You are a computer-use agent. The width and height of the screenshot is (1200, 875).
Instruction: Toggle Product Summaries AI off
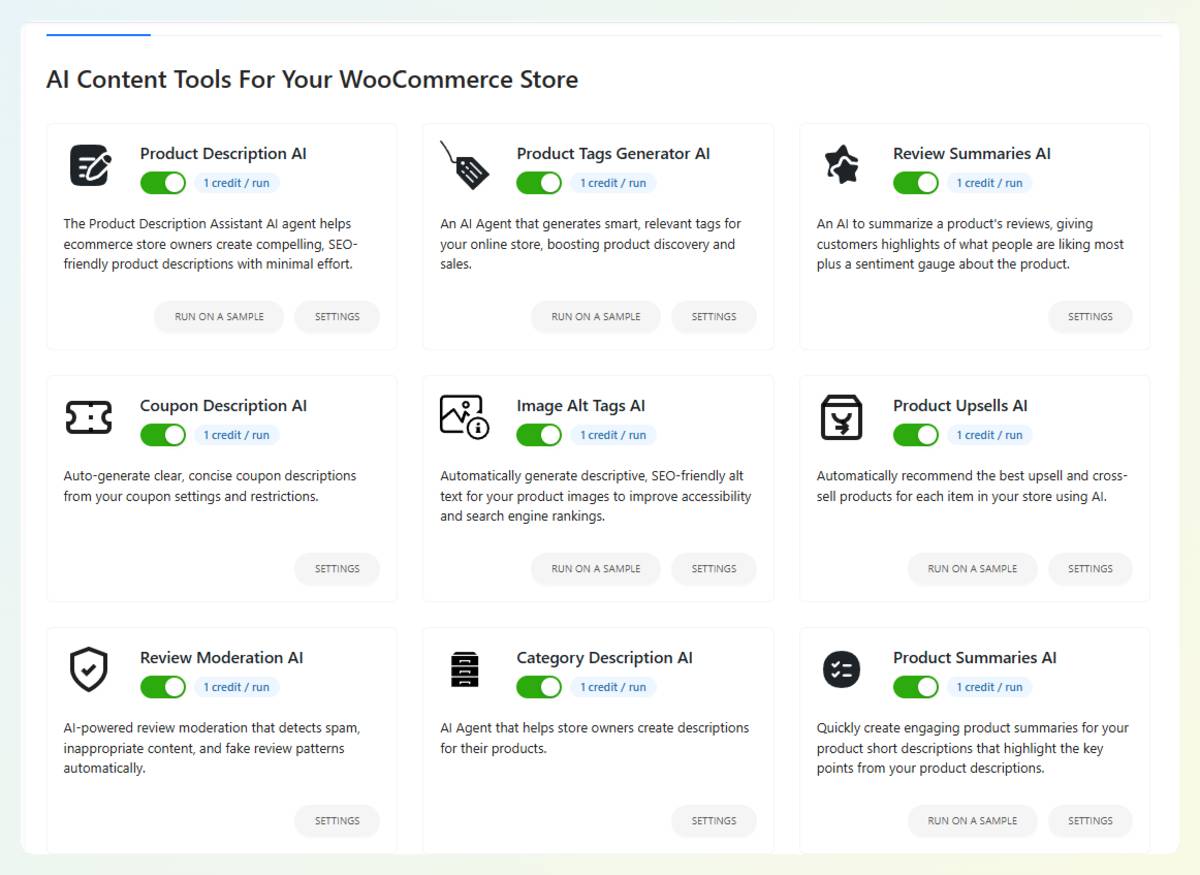point(916,687)
